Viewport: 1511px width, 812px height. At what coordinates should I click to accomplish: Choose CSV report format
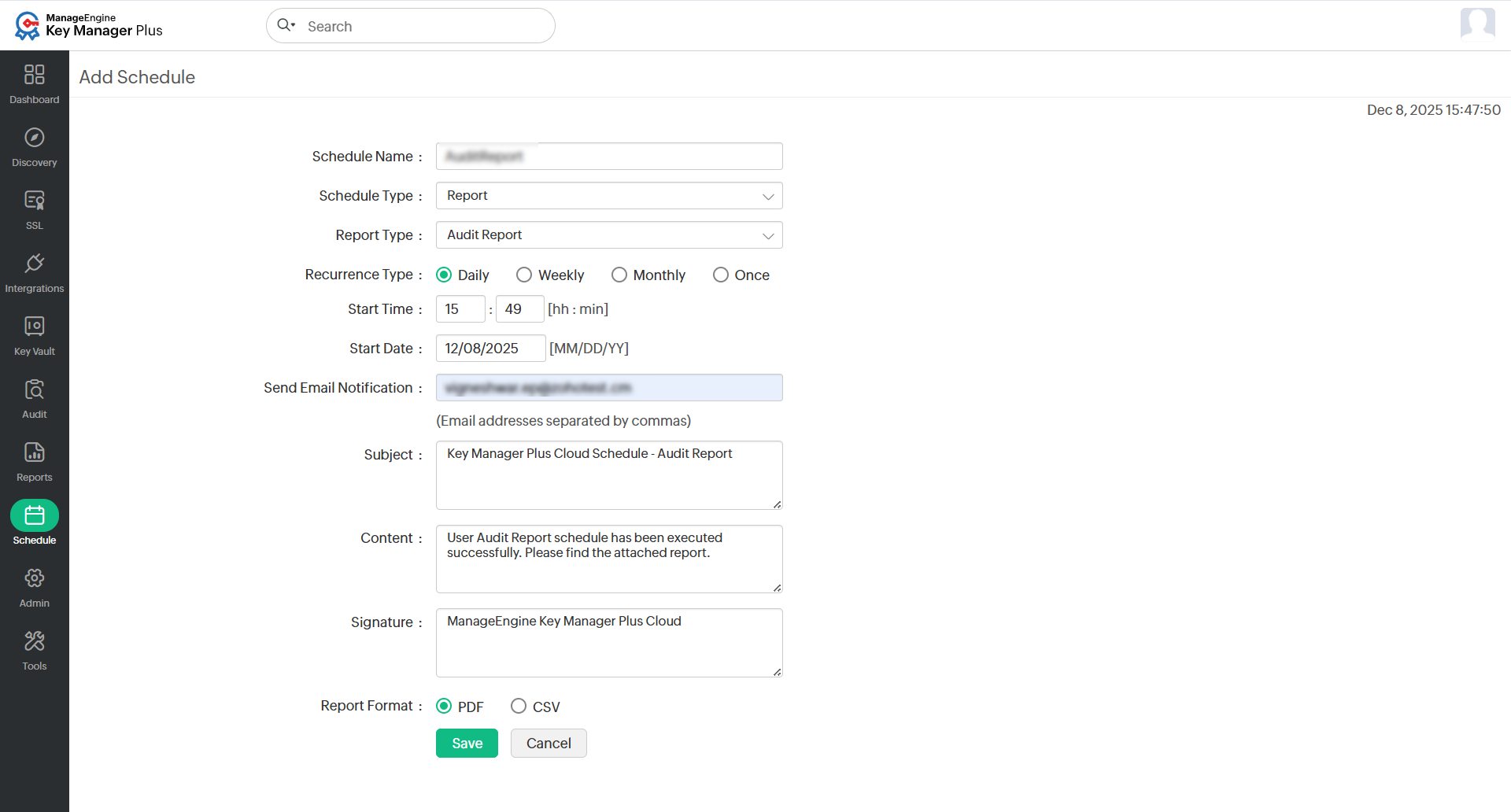pyautogui.click(x=519, y=706)
